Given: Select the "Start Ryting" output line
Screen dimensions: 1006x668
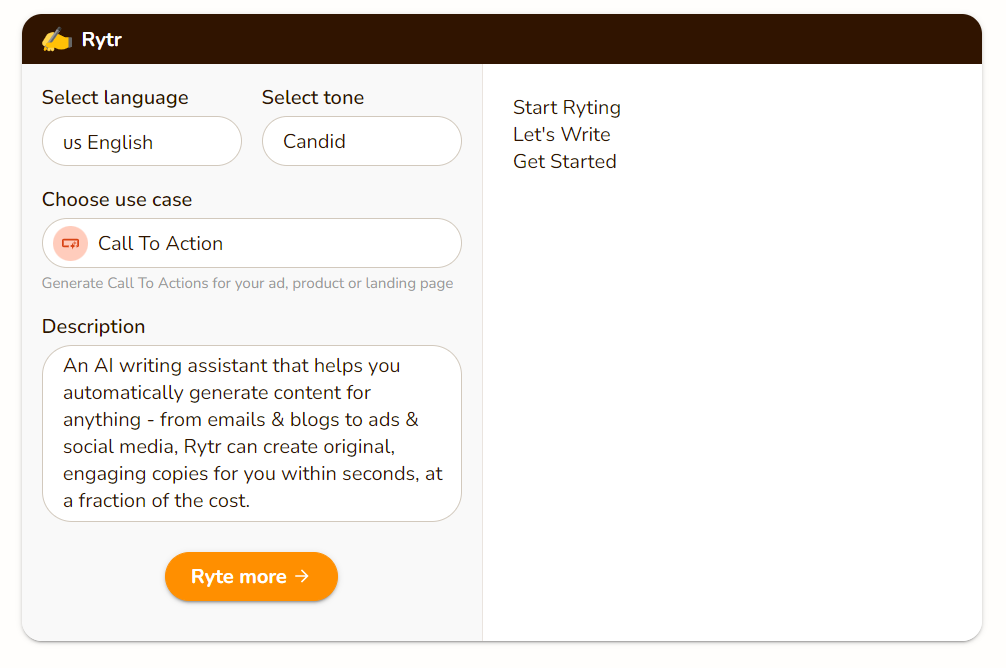Looking at the screenshot, I should point(567,107).
